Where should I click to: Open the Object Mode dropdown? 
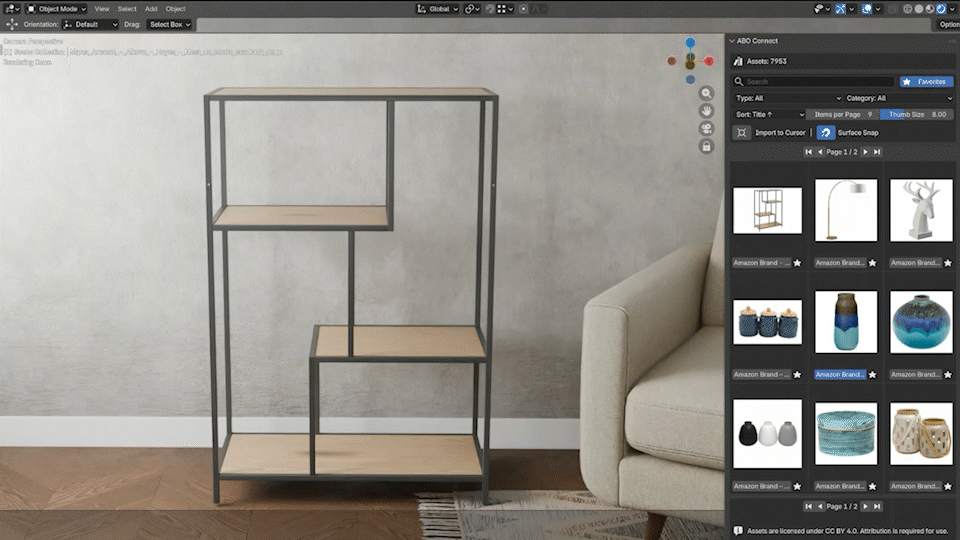[x=57, y=9]
